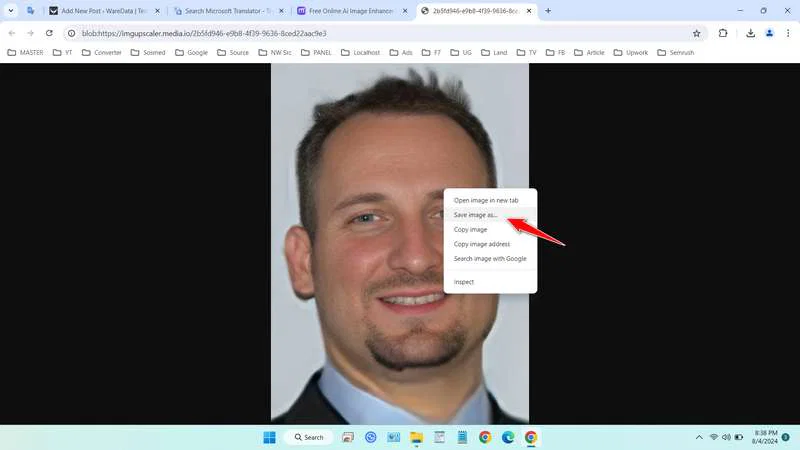
Task: Open the PANEL bookmarks folder
Action: tap(316, 53)
